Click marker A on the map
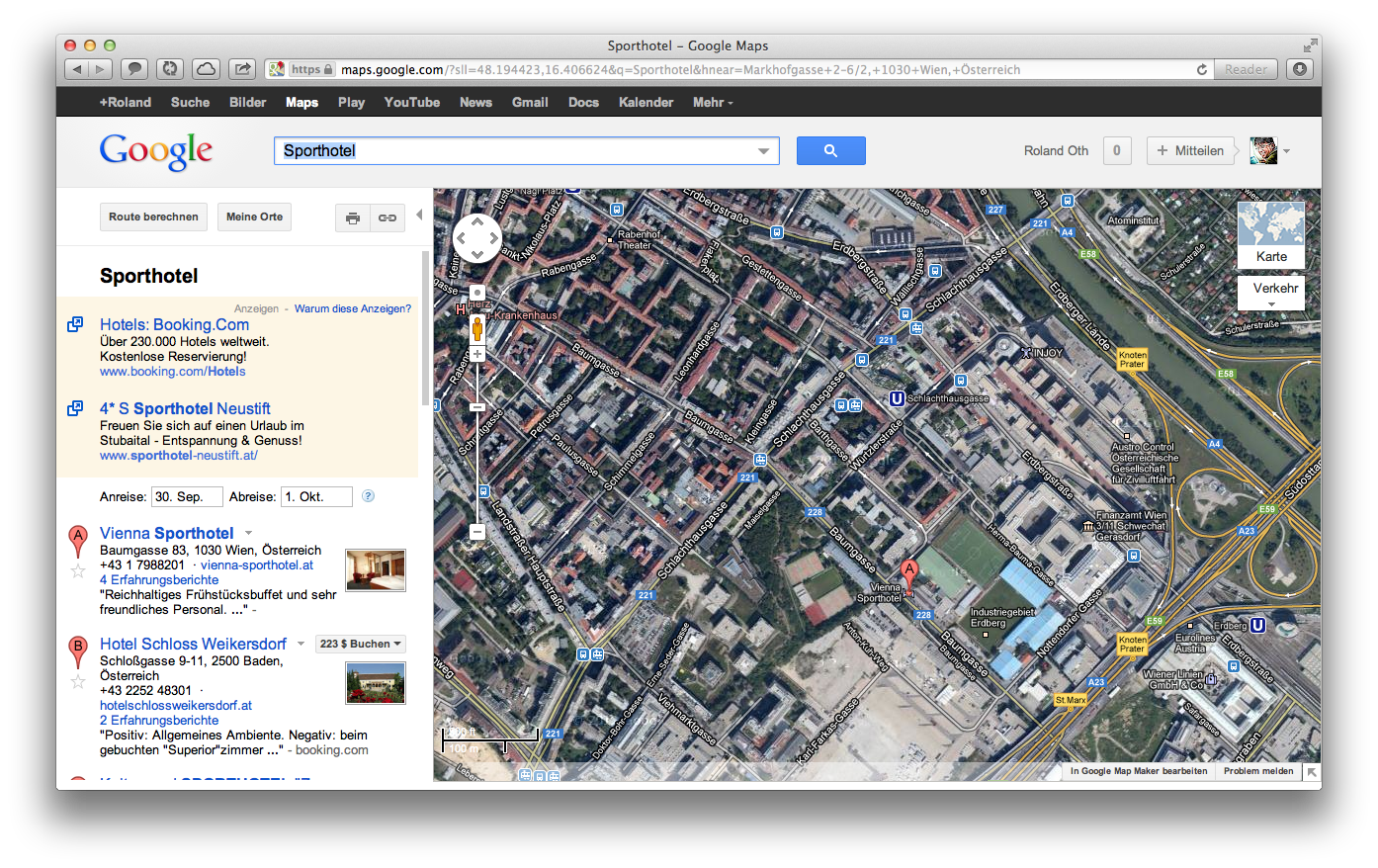The image size is (1378, 868). 908,574
